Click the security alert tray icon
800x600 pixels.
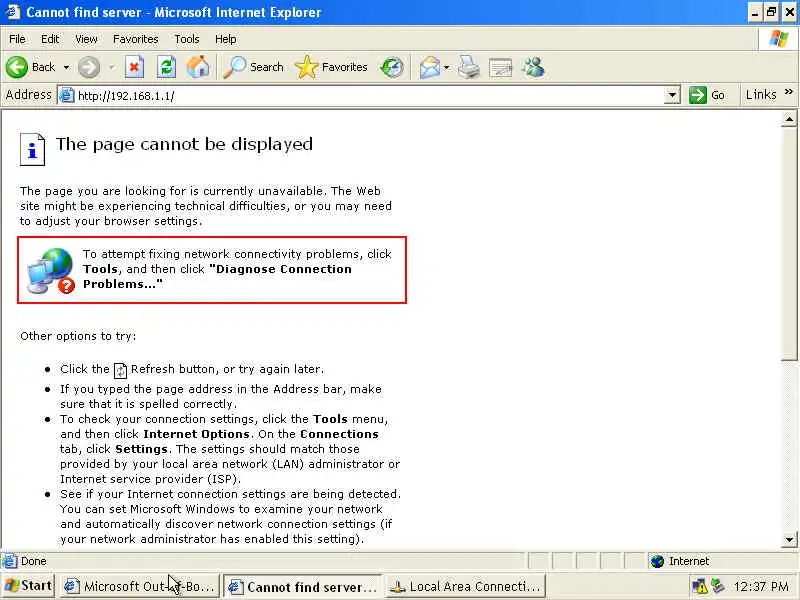coord(699,587)
